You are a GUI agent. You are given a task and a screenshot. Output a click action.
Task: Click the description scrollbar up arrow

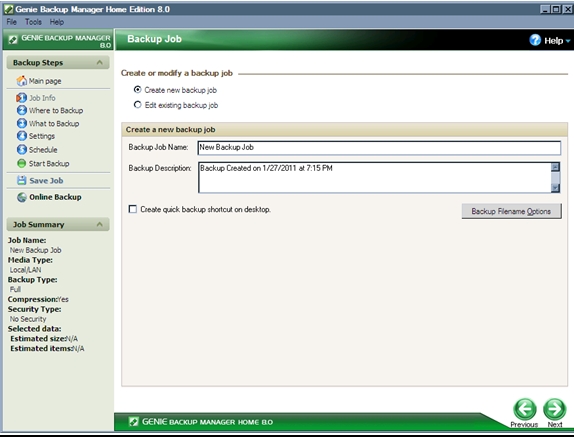tap(555, 167)
